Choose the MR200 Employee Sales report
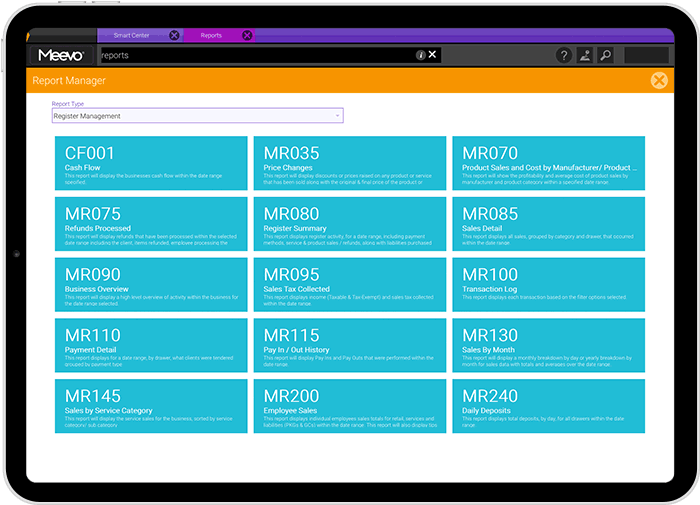 [349, 406]
